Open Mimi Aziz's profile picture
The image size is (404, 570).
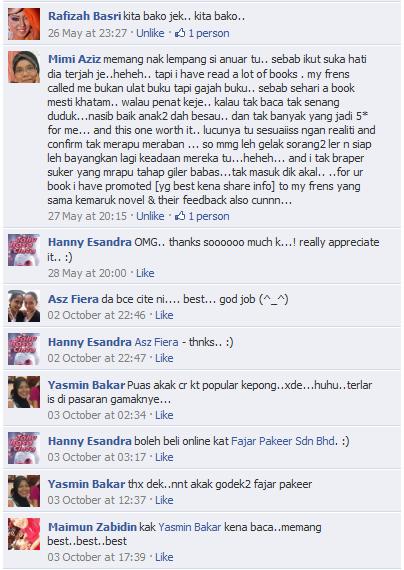click(24, 67)
